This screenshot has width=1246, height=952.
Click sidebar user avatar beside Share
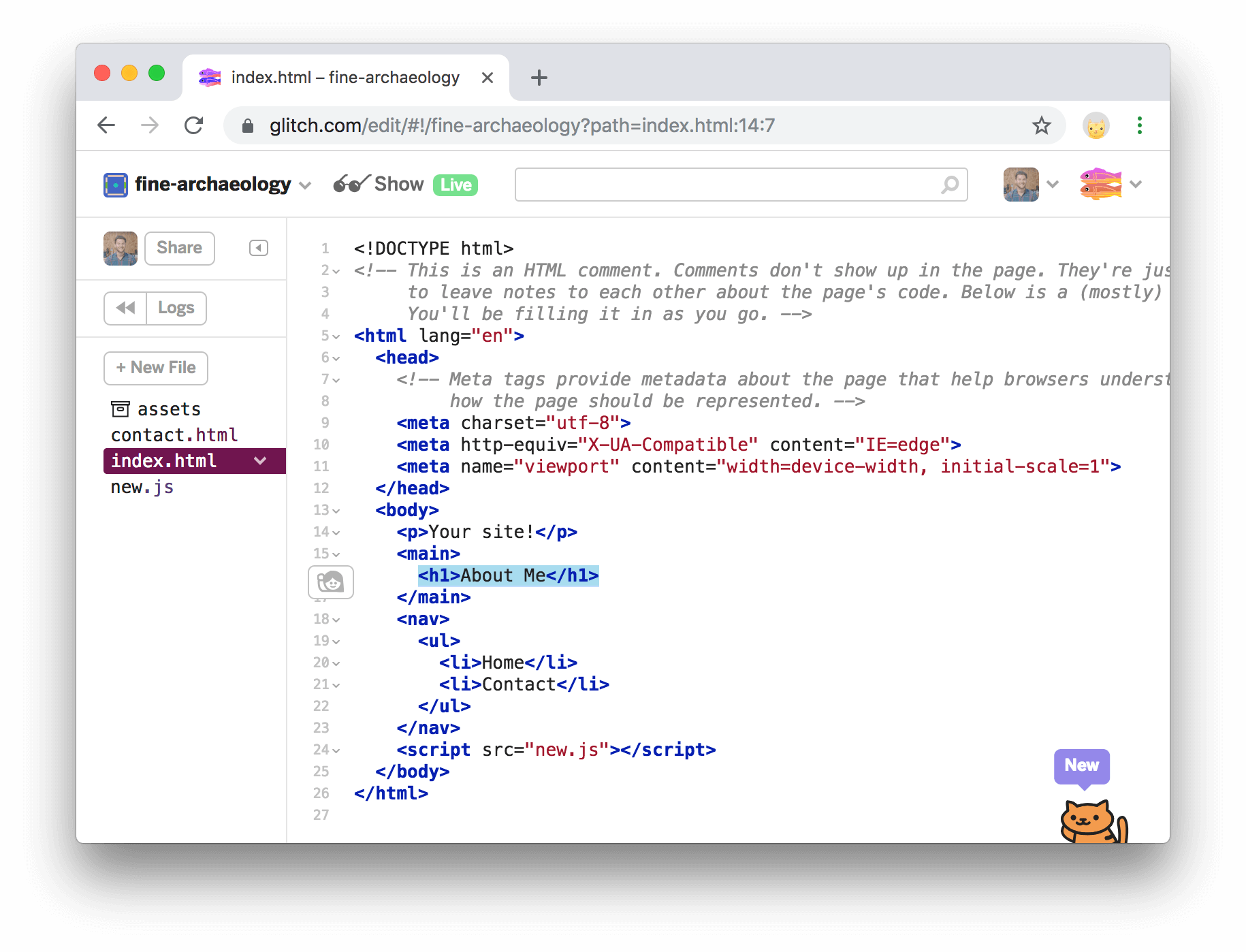(121, 249)
